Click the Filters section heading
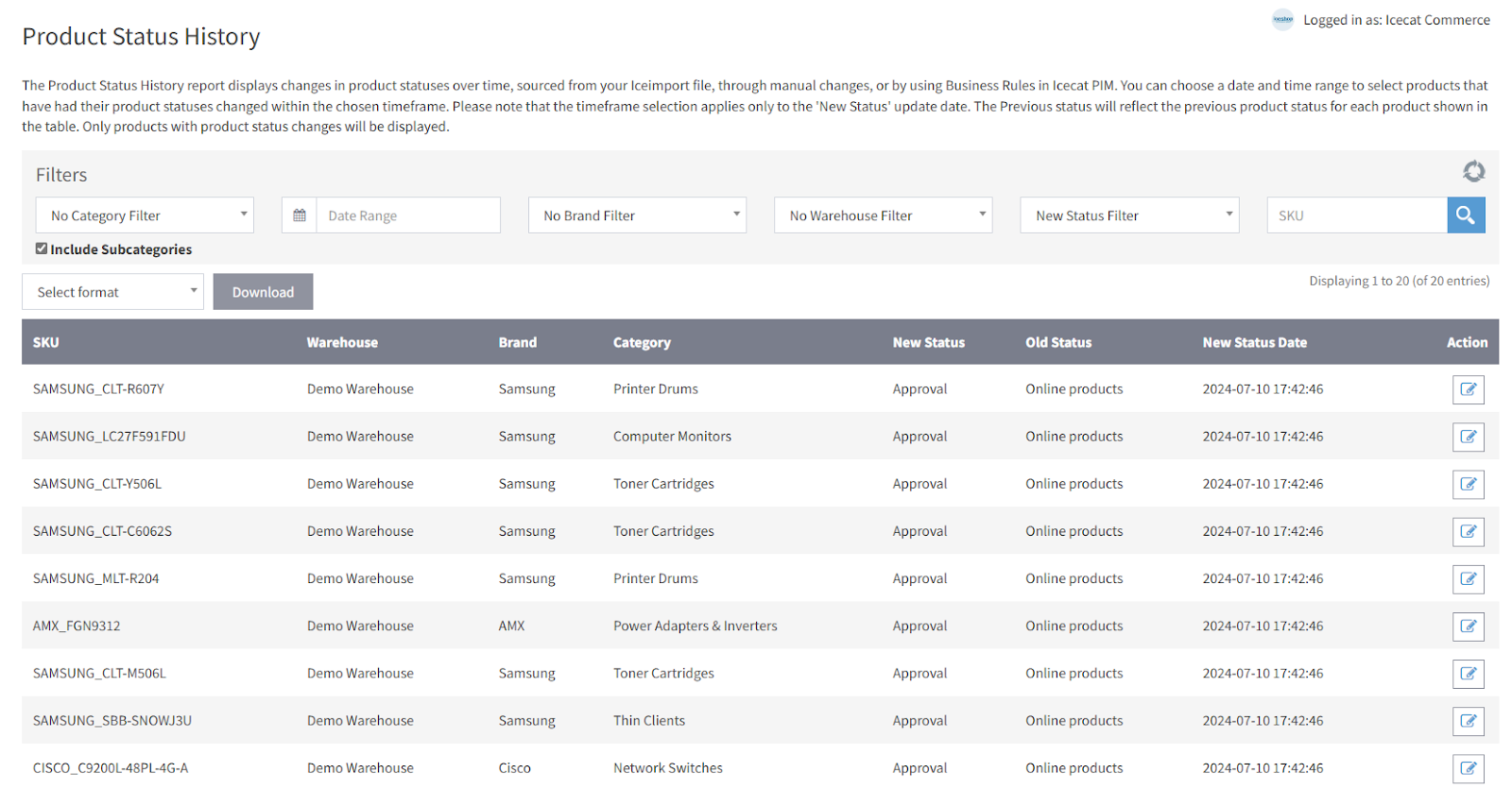Screen dimensions: 1512x790 (61, 175)
